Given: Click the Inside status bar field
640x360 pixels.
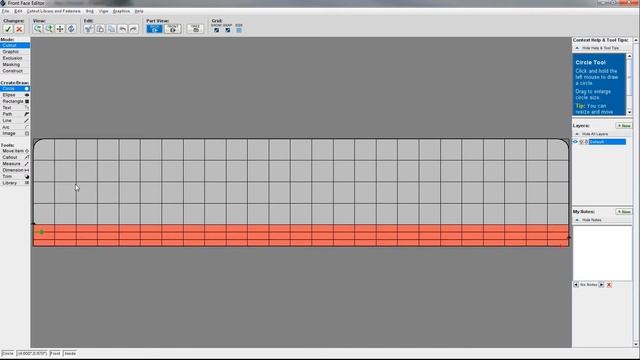Looking at the screenshot, I should [x=70, y=353].
